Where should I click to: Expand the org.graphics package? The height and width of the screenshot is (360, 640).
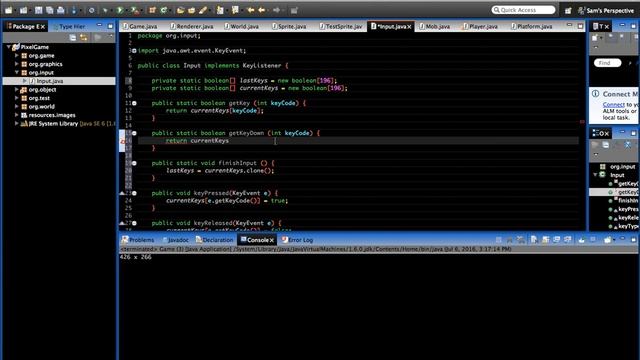17,64
